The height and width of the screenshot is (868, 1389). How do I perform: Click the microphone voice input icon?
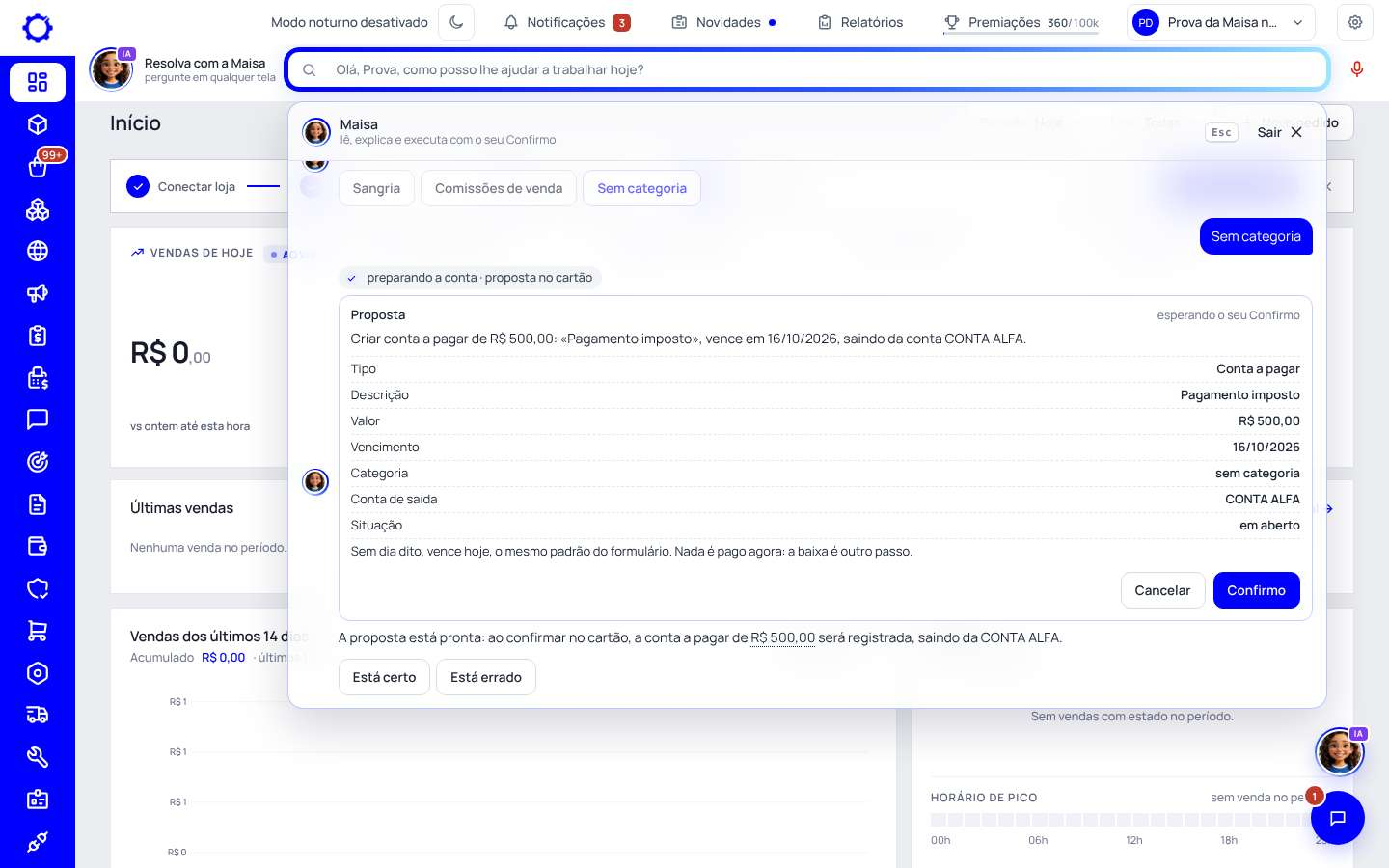(x=1357, y=69)
